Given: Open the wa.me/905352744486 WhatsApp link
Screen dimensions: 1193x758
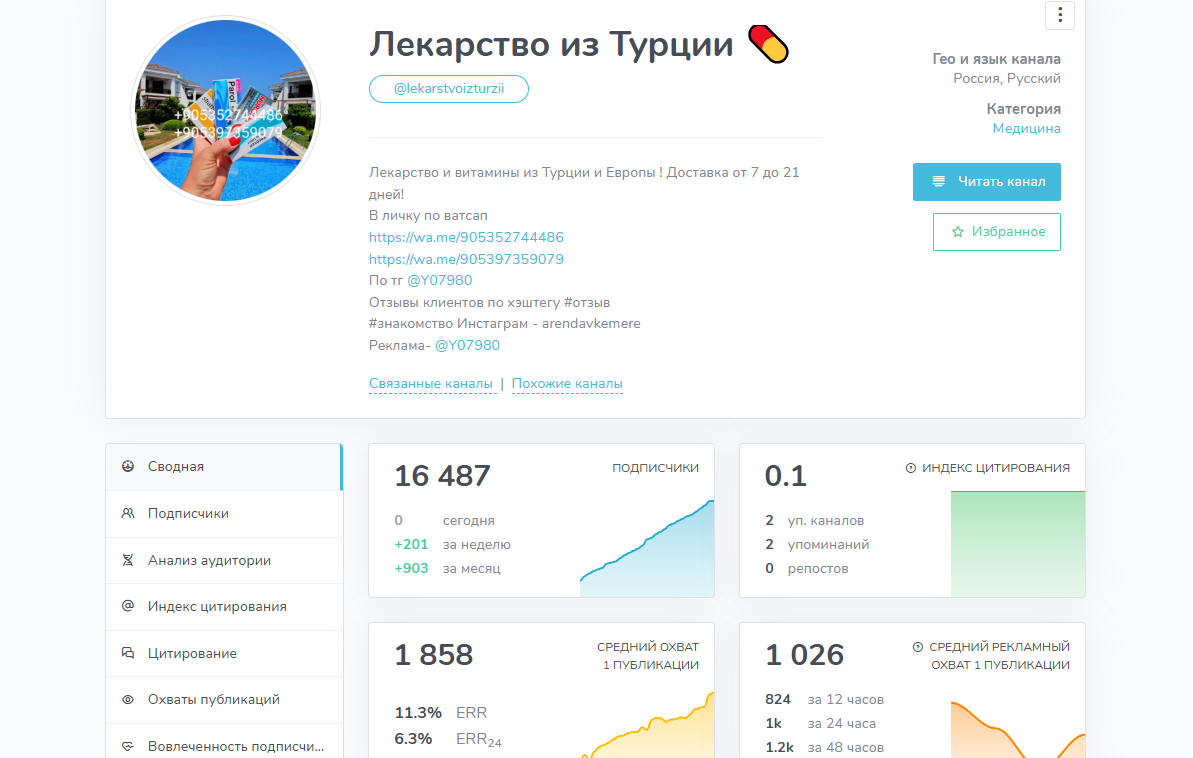Looking at the screenshot, I should point(466,237).
